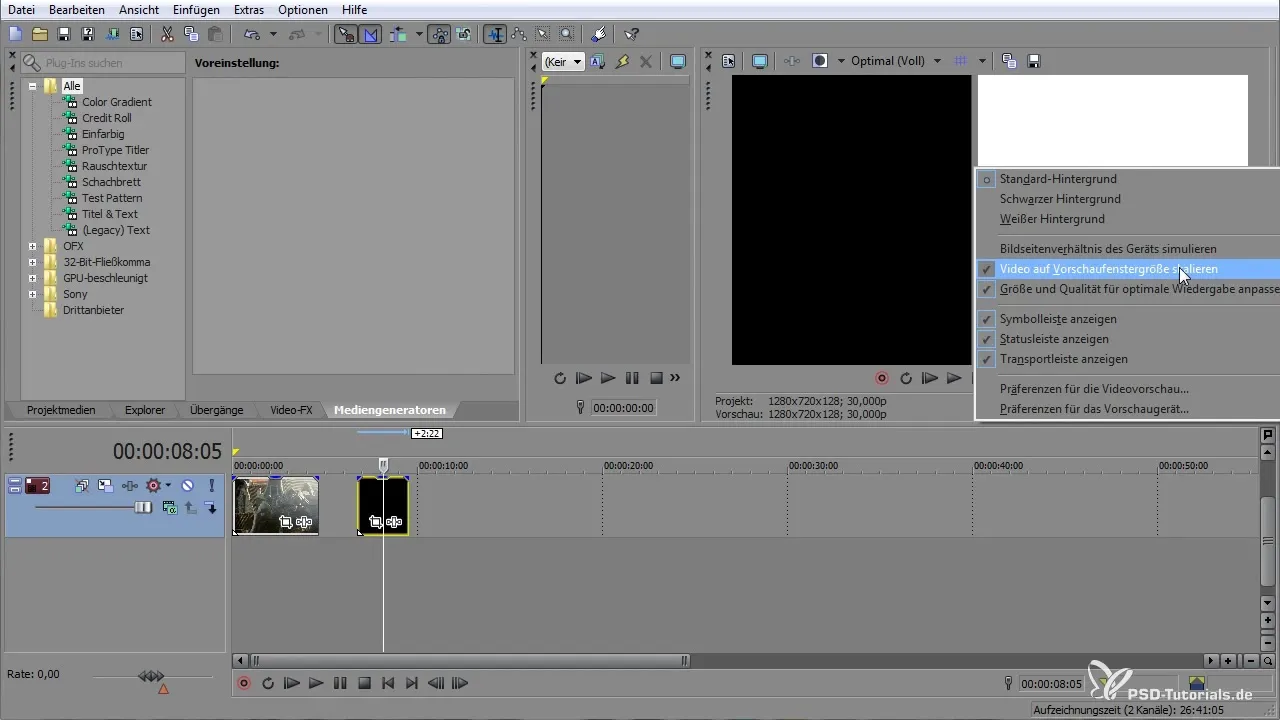
Task: Open Track FX icon in track header
Action: click(x=130, y=486)
